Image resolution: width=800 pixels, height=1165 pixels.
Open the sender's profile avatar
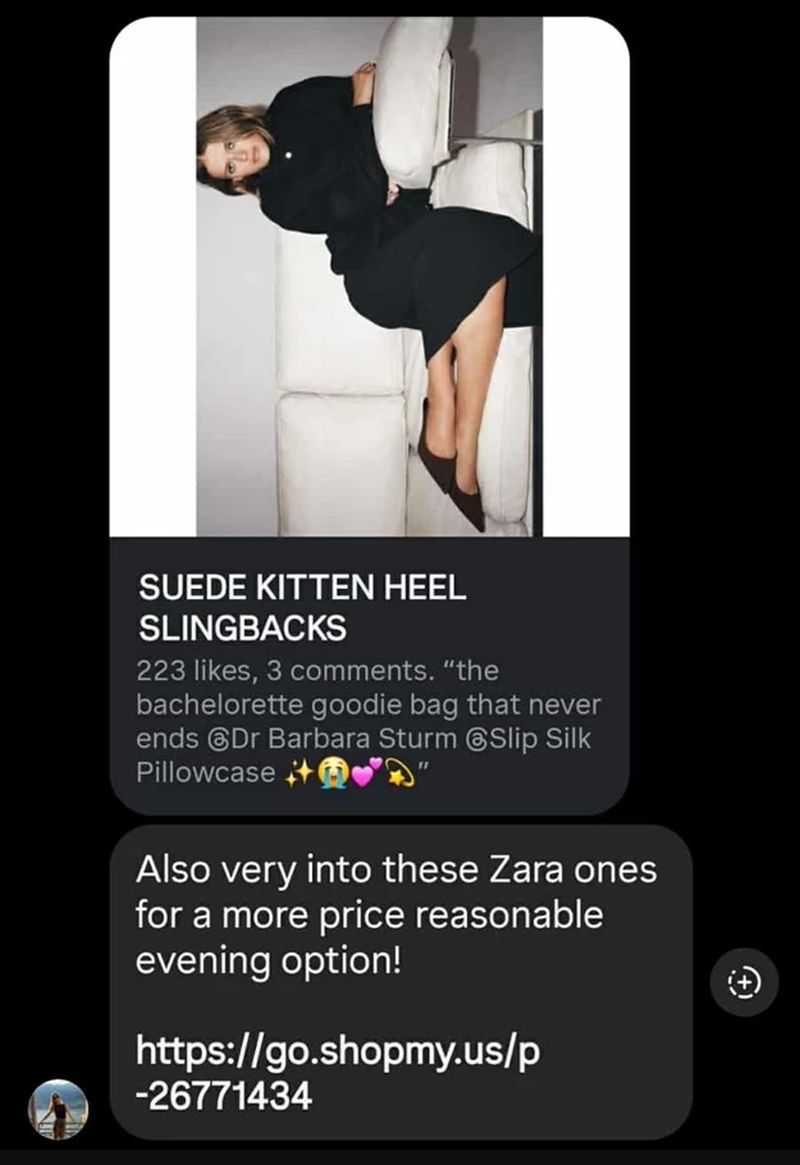(x=58, y=1109)
